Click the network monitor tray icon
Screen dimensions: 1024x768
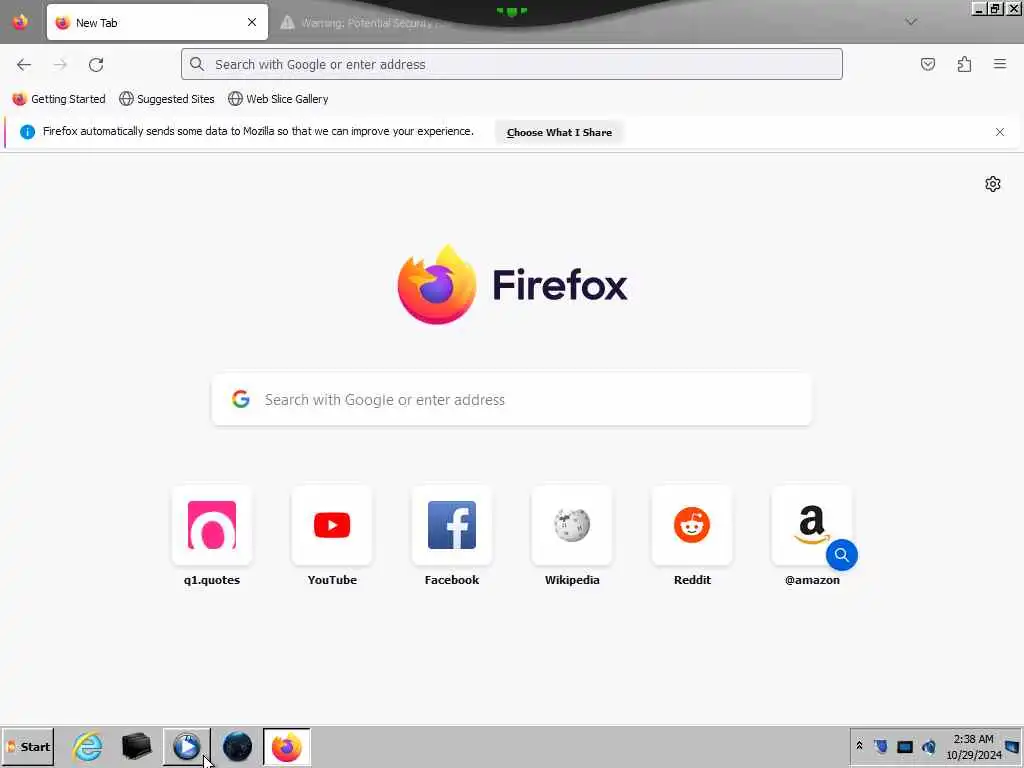[904, 746]
